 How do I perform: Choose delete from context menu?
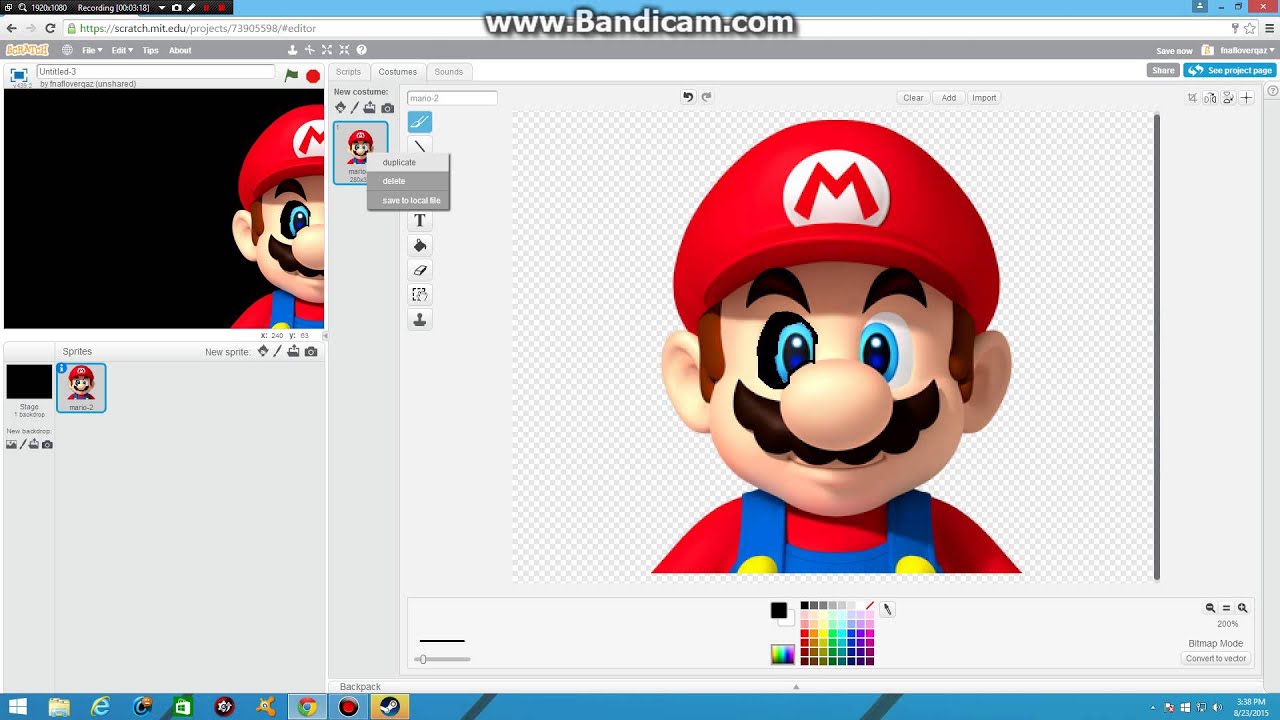click(x=408, y=181)
